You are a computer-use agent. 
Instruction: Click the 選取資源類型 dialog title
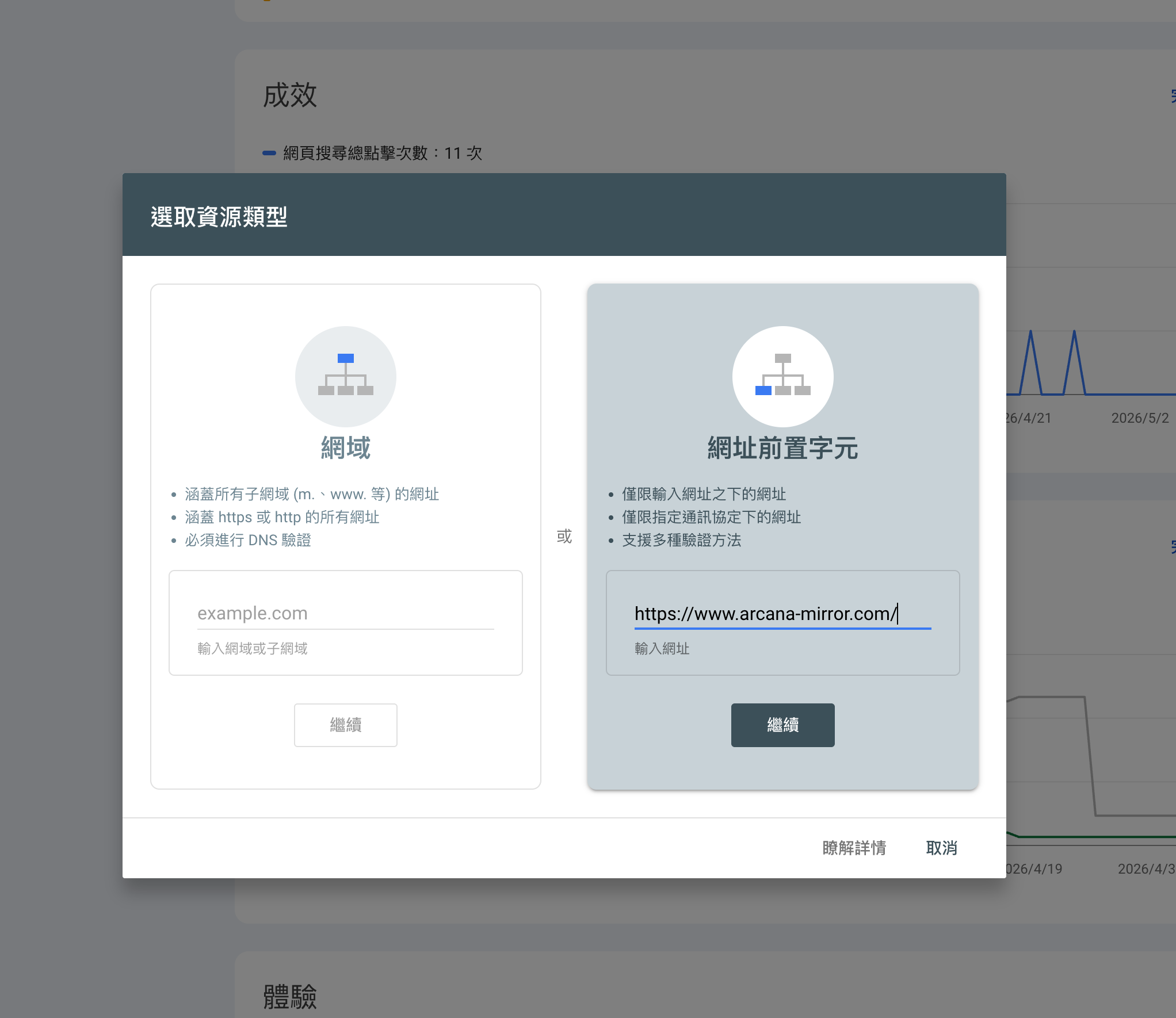[219, 217]
